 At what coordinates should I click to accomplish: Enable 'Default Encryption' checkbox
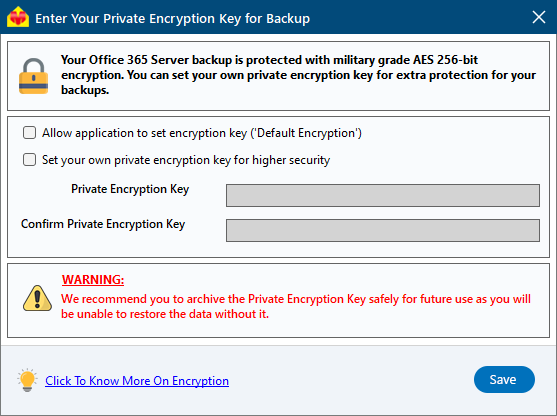pyautogui.click(x=29, y=133)
